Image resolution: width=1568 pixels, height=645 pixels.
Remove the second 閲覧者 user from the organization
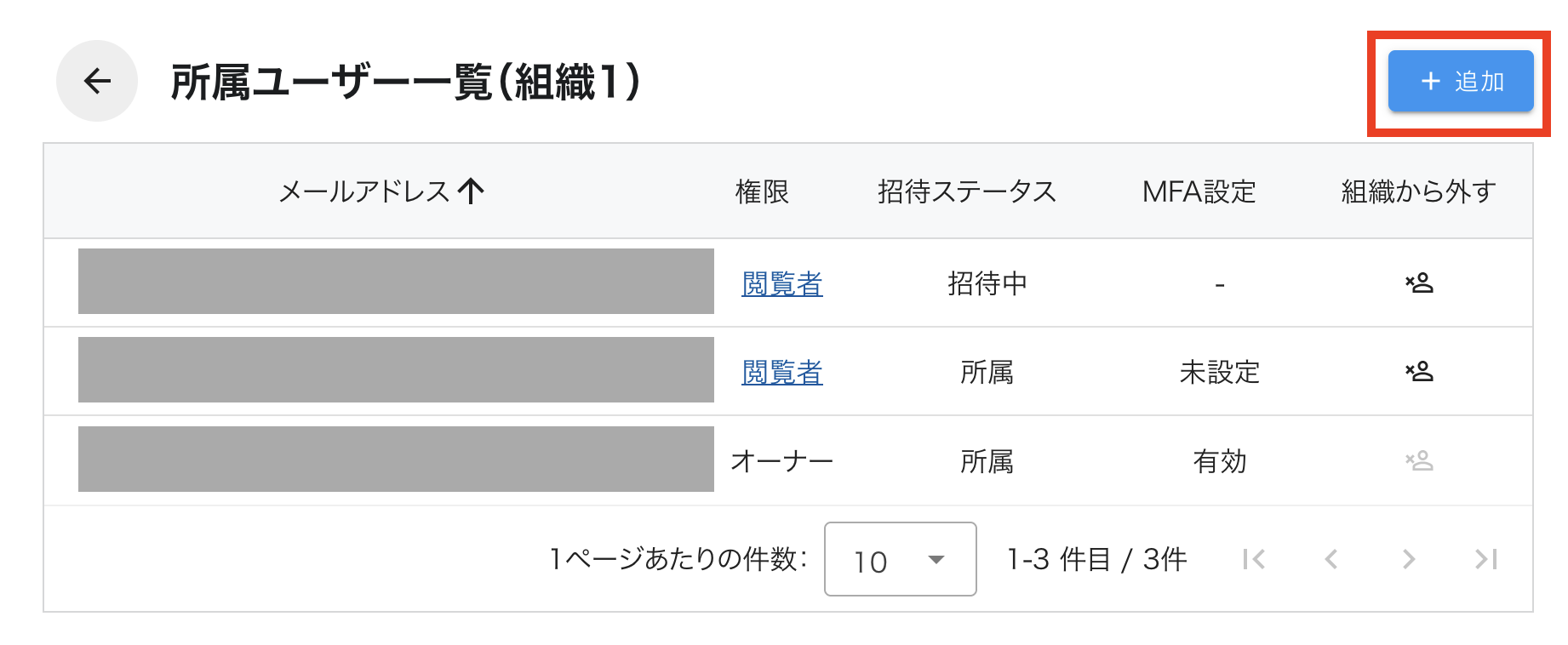pyautogui.click(x=1420, y=371)
